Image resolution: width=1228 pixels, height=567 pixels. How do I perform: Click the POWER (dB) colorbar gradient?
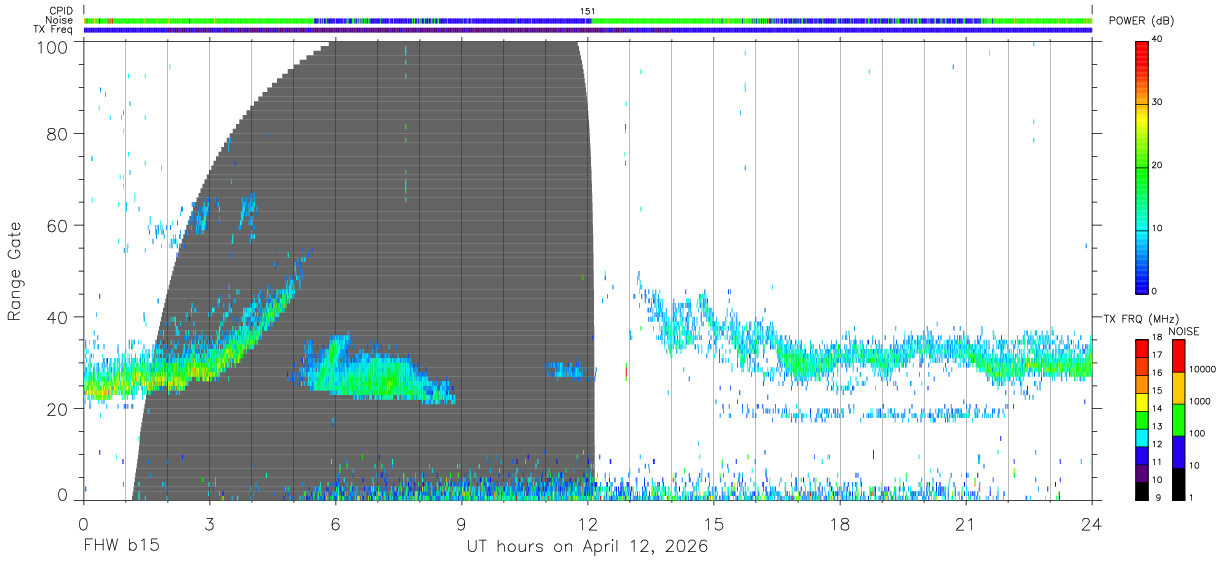click(x=1142, y=166)
